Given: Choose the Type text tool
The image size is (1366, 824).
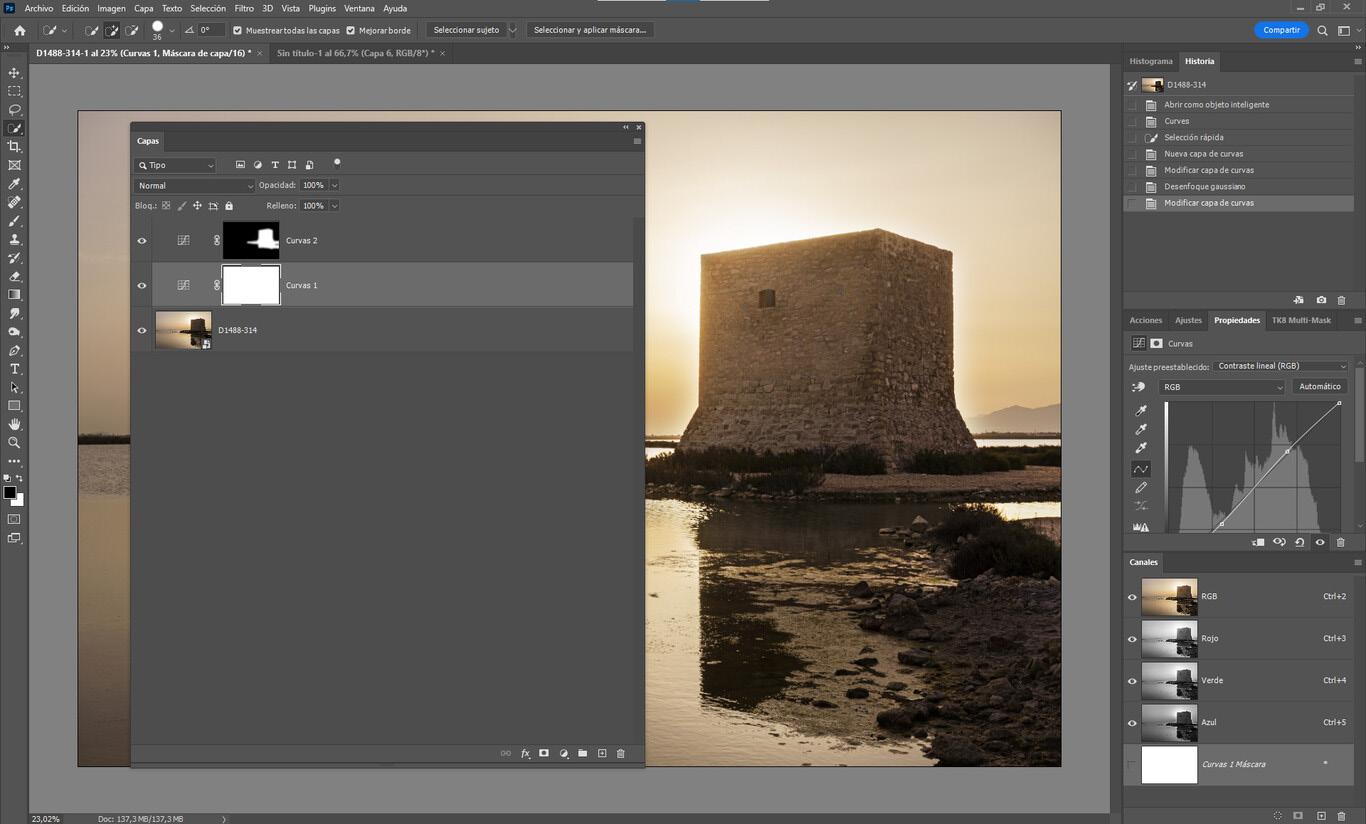Looking at the screenshot, I should 14,369.
